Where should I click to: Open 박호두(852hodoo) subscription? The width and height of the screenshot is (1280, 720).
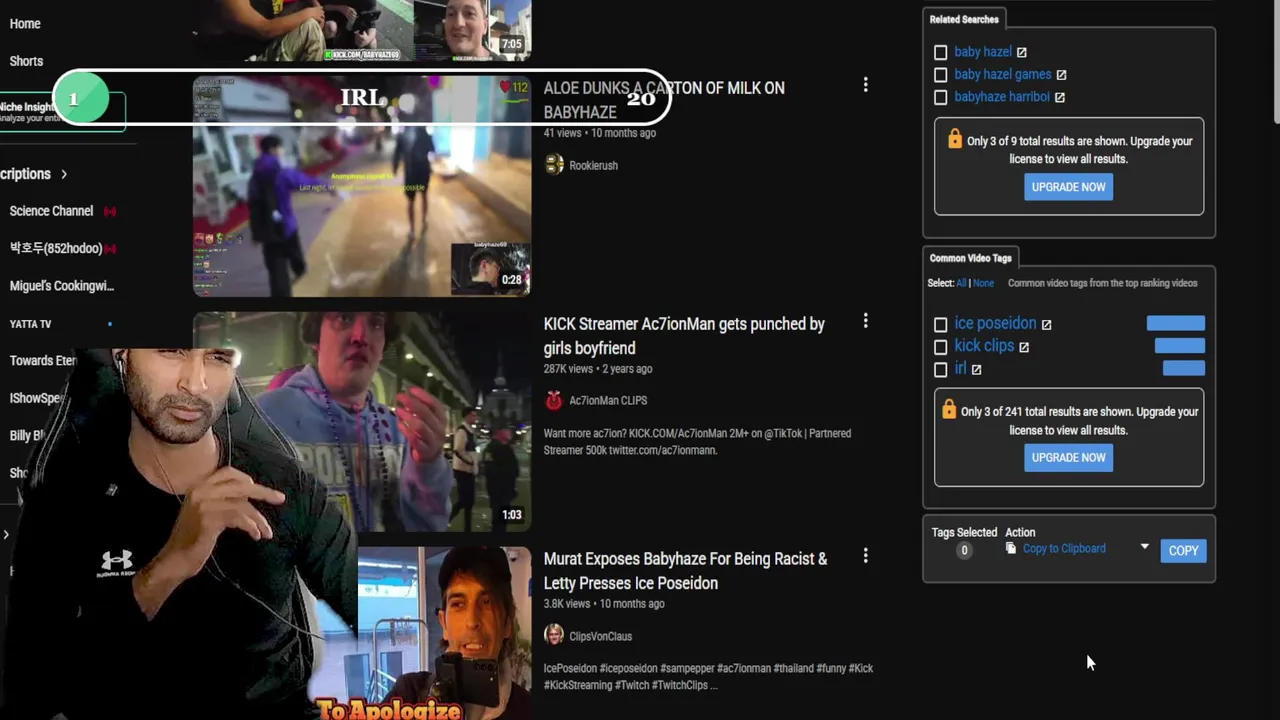pos(56,248)
